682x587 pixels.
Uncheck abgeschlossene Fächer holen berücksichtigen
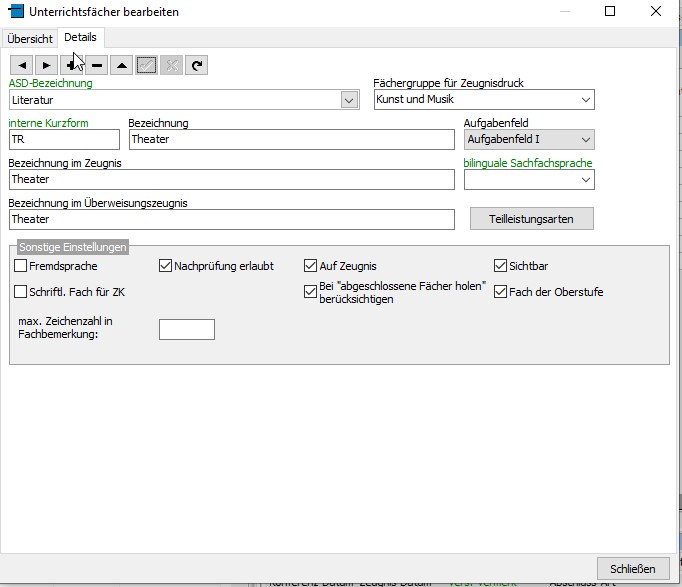310,291
